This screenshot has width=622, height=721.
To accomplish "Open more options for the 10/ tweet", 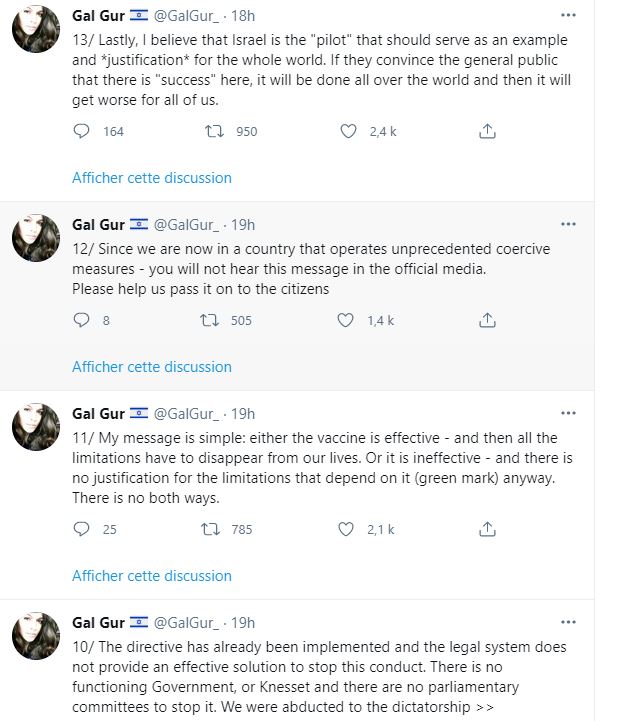I will coord(568,622).
